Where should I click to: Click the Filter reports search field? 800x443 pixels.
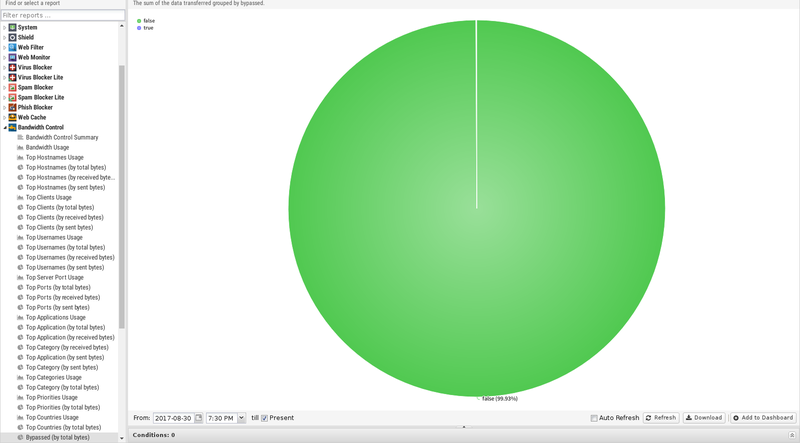[x=63, y=15]
